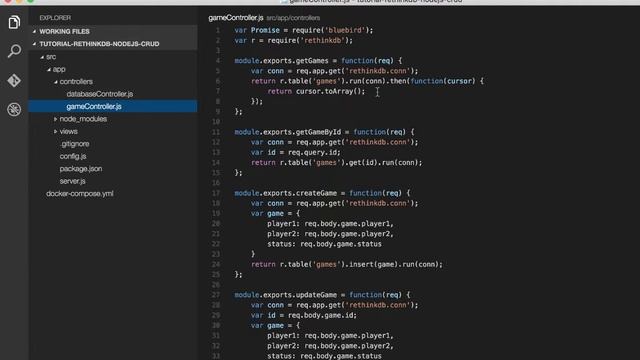Click the insert(game).run(conn) return statement

[x=347, y=264]
